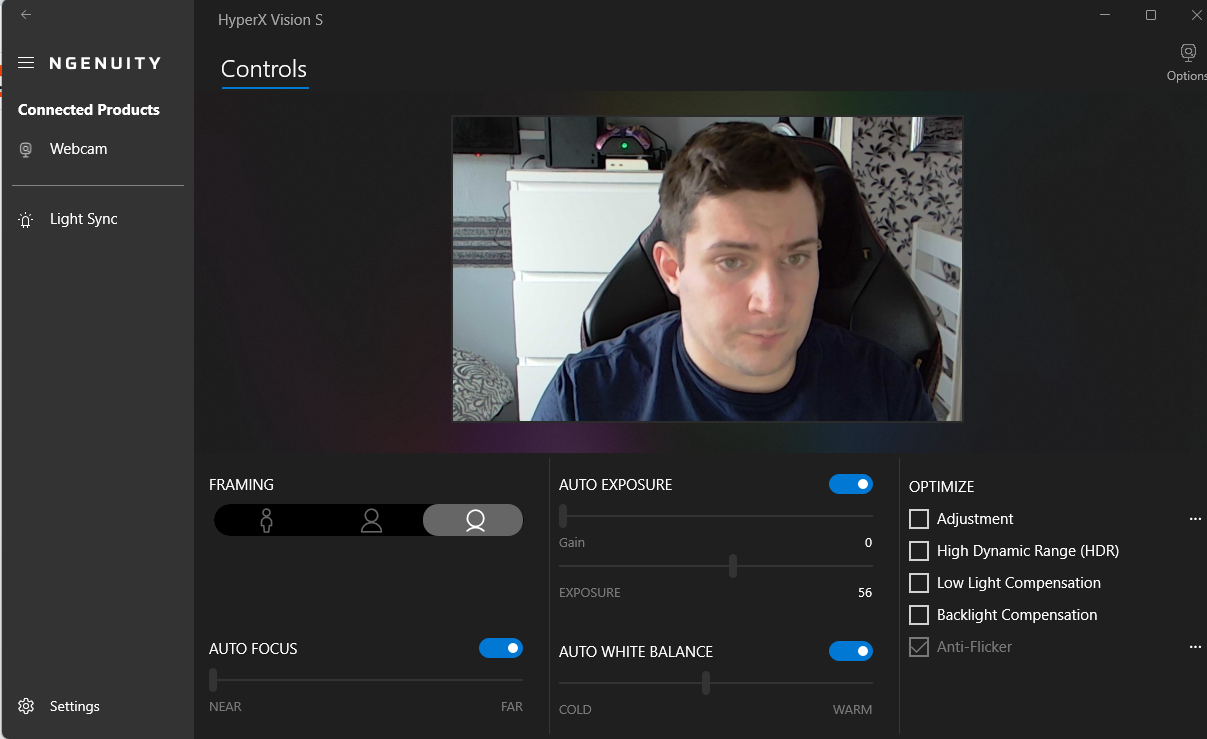1207x739 pixels.
Task: Click the focus Near/Far slider handle
Action: pyautogui.click(x=213, y=680)
